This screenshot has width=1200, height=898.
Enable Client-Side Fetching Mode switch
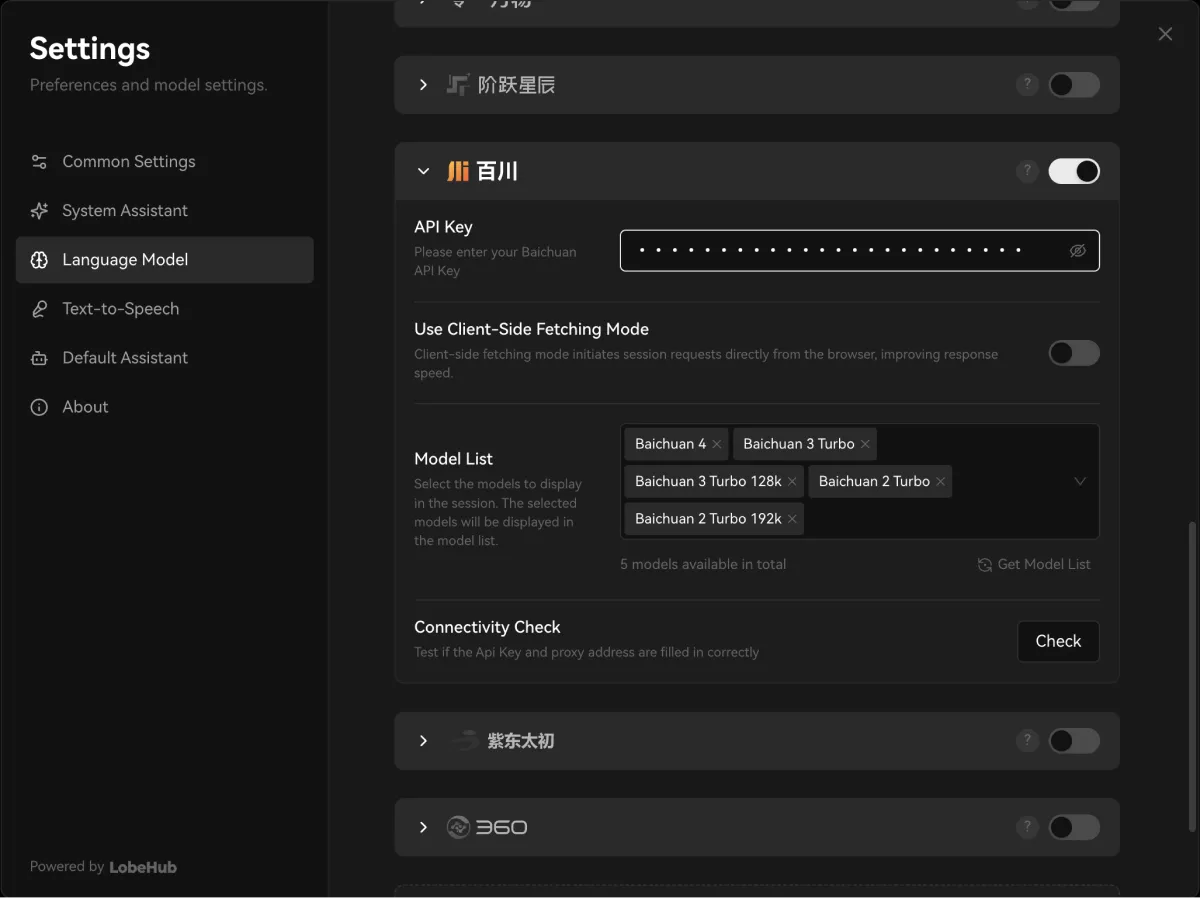pos(1073,353)
